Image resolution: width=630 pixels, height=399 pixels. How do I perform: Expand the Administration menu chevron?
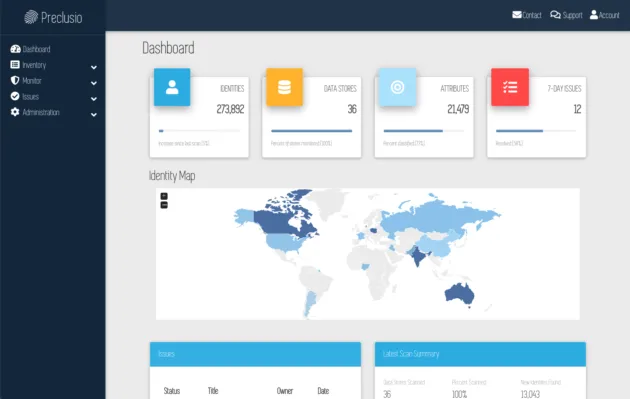[x=94, y=115]
